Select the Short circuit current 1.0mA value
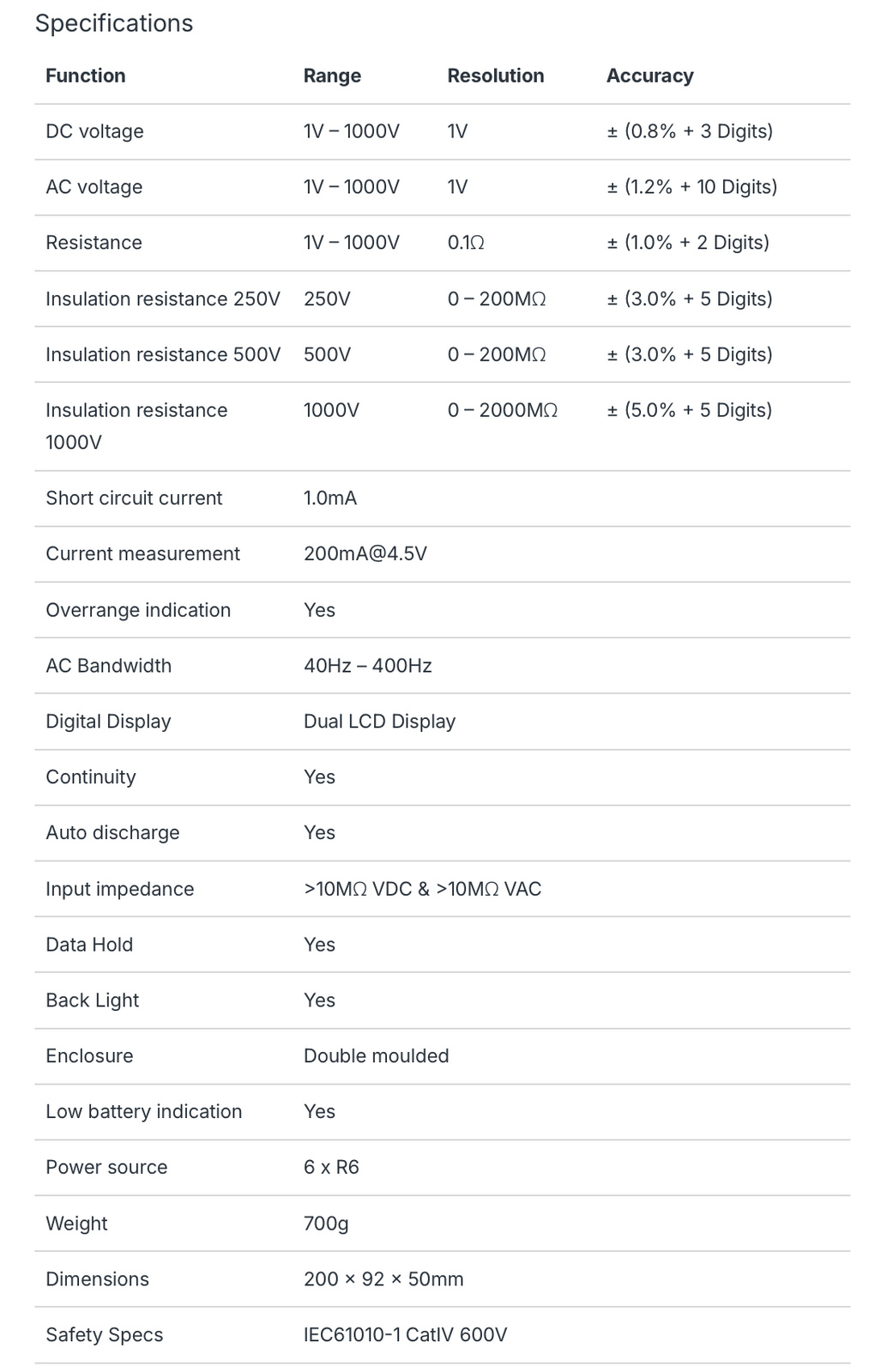Viewport: 869px width, 1372px height. [330, 499]
